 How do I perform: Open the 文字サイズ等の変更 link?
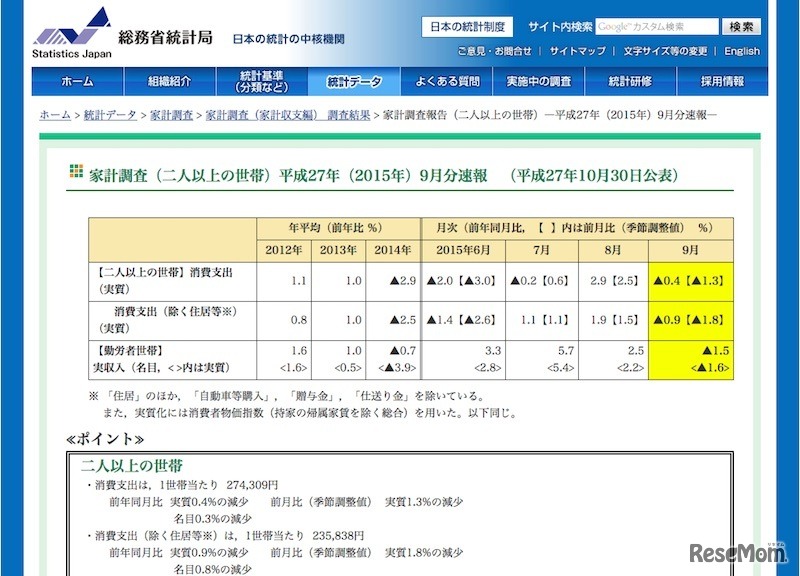[x=665, y=51]
